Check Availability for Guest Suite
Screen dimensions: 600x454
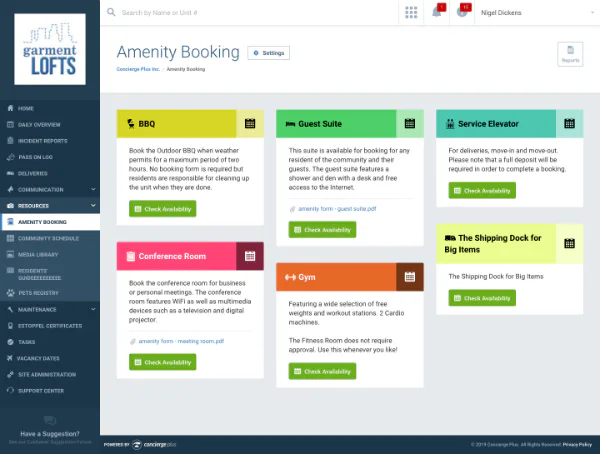[x=322, y=230]
